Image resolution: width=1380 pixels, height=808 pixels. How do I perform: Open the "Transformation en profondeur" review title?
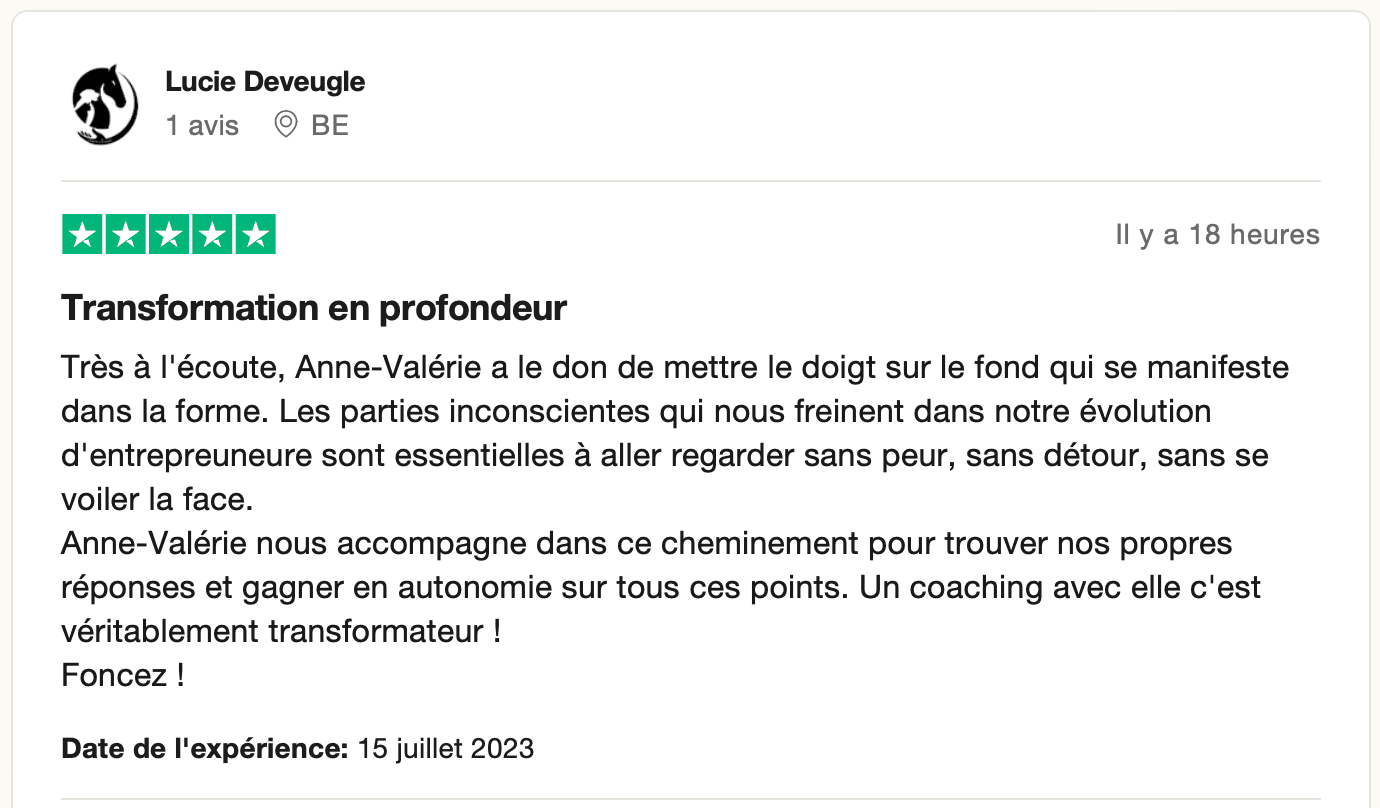pyautogui.click(x=314, y=308)
